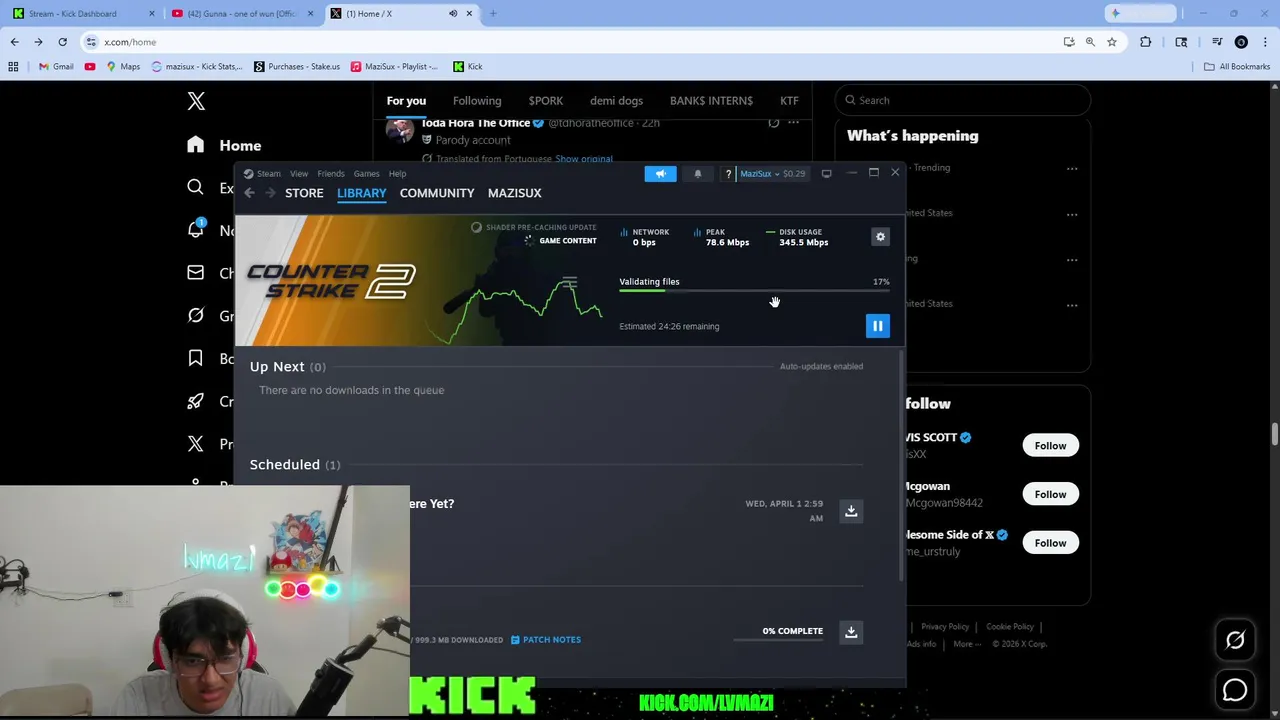Open Steam help question mark
The width and height of the screenshot is (1280, 720).
point(728,174)
